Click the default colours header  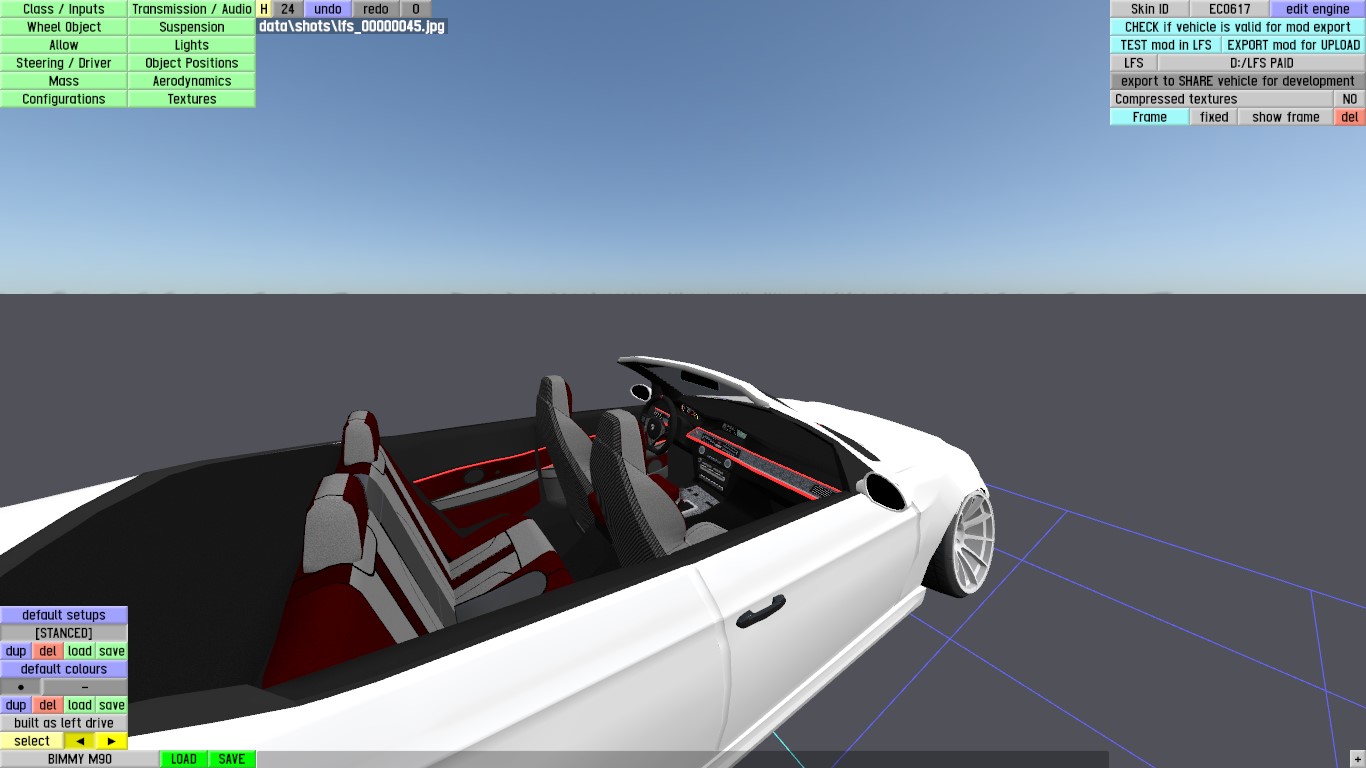(x=64, y=669)
